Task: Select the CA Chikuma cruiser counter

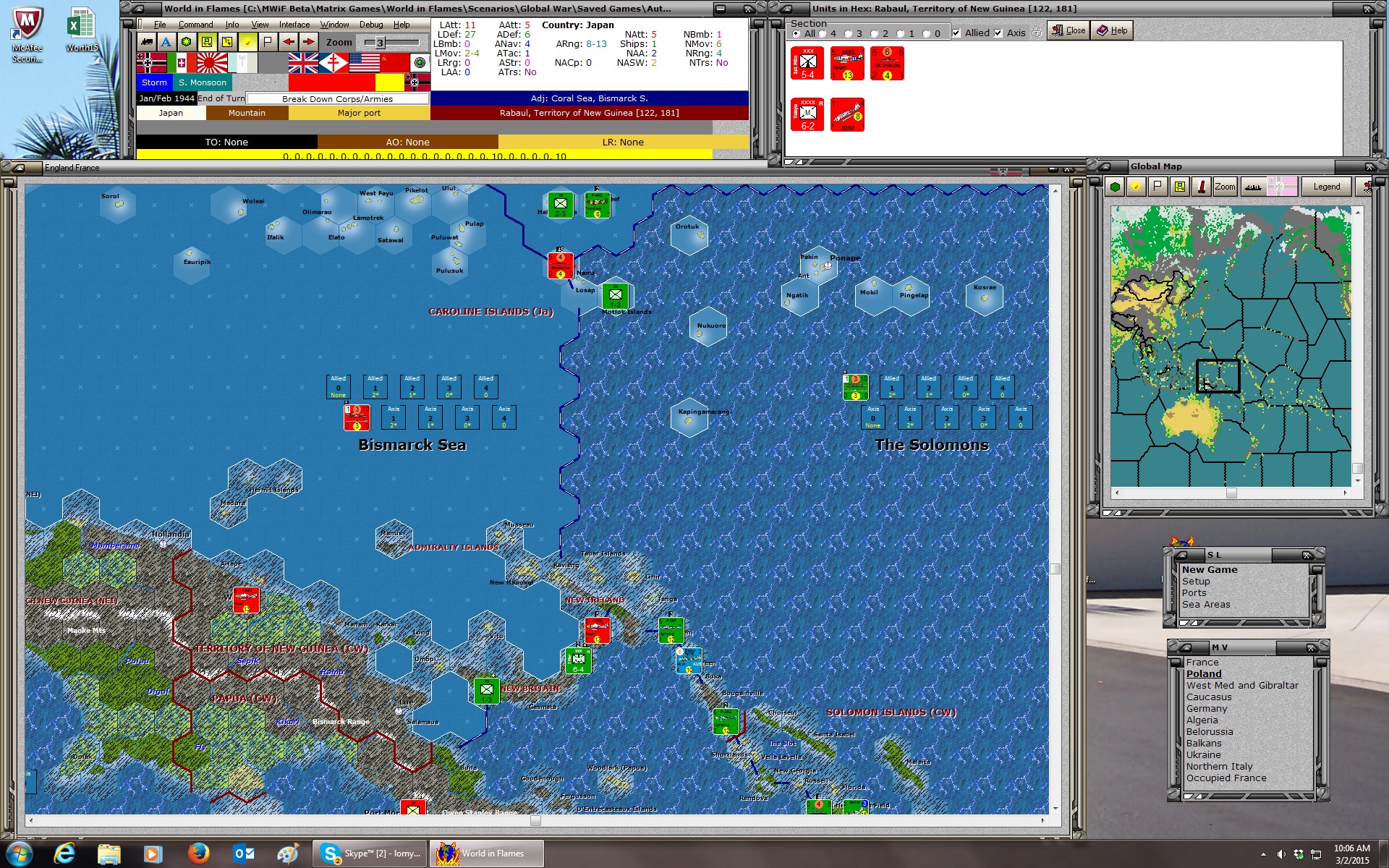Action: (887, 64)
